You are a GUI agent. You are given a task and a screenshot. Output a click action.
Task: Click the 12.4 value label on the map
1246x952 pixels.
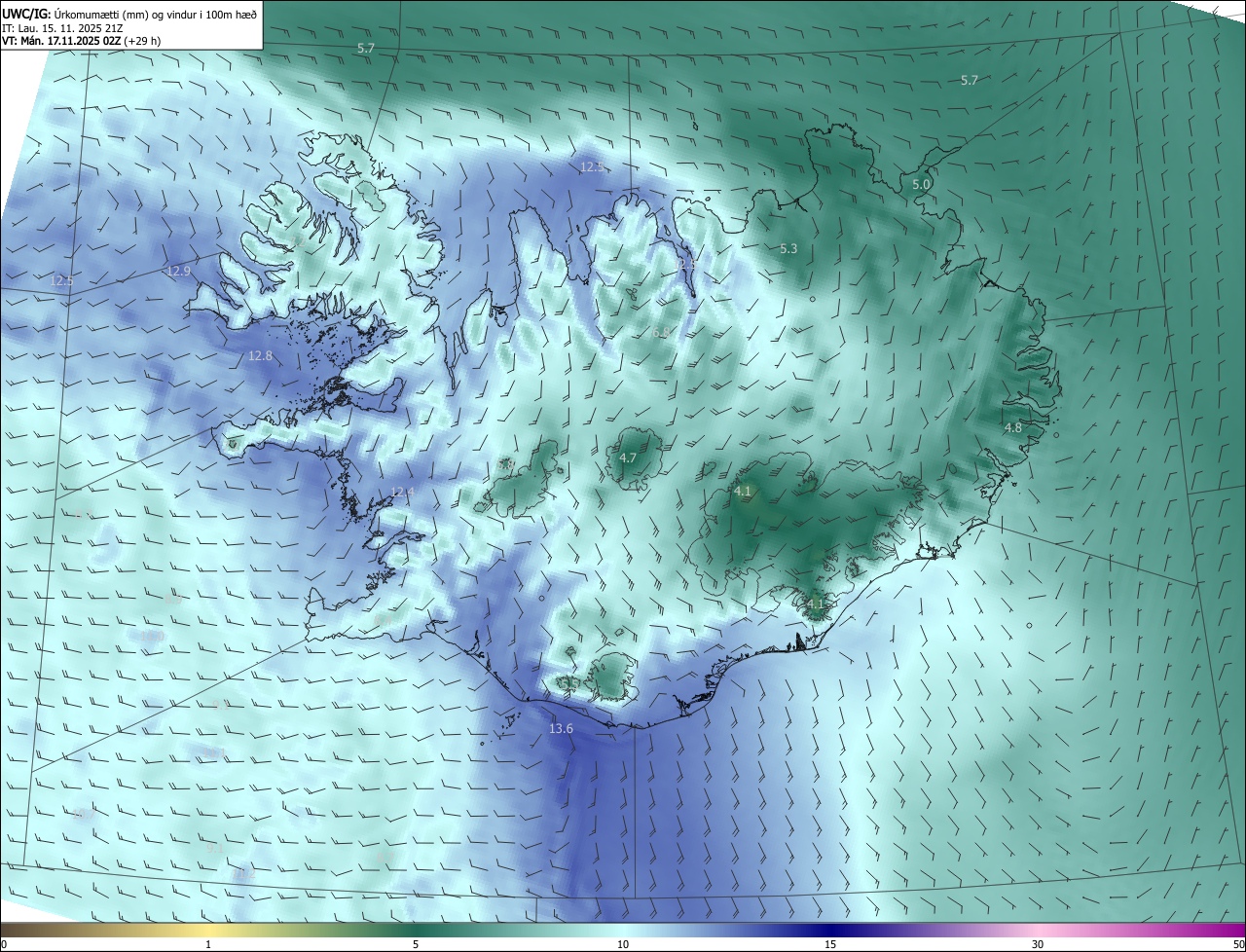tap(402, 493)
